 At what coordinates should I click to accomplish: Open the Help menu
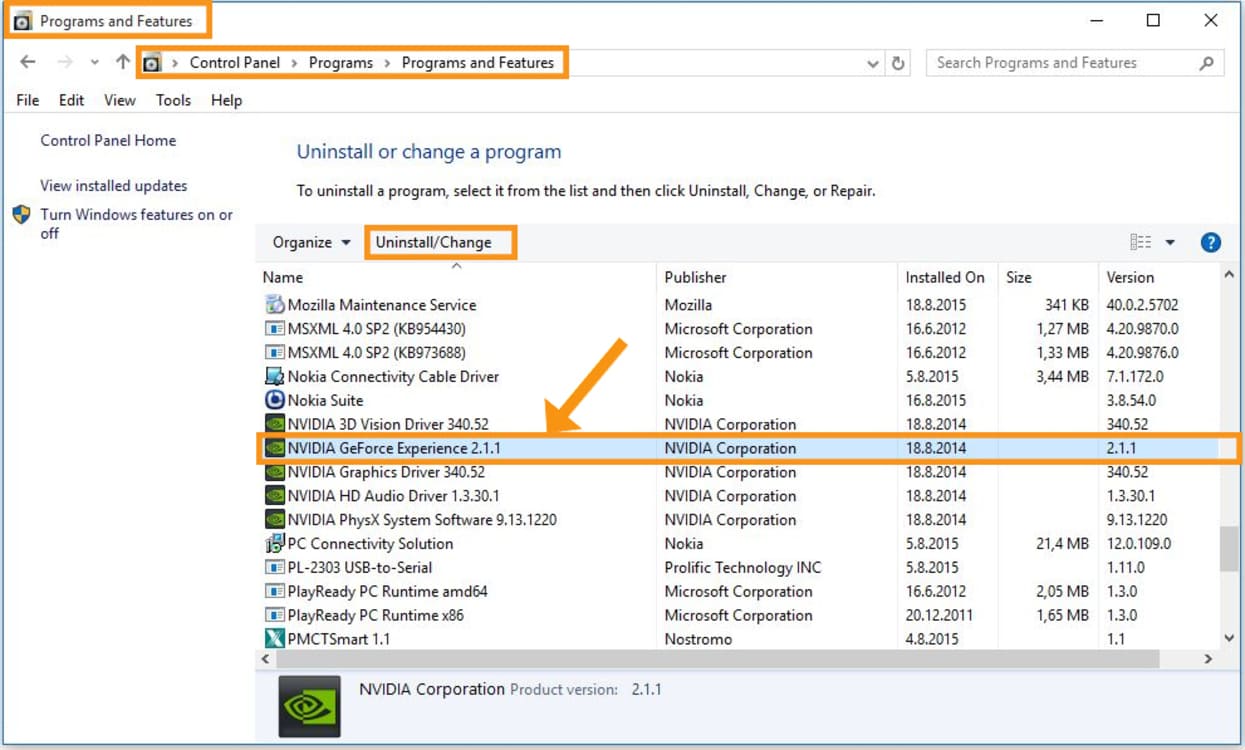click(x=227, y=100)
